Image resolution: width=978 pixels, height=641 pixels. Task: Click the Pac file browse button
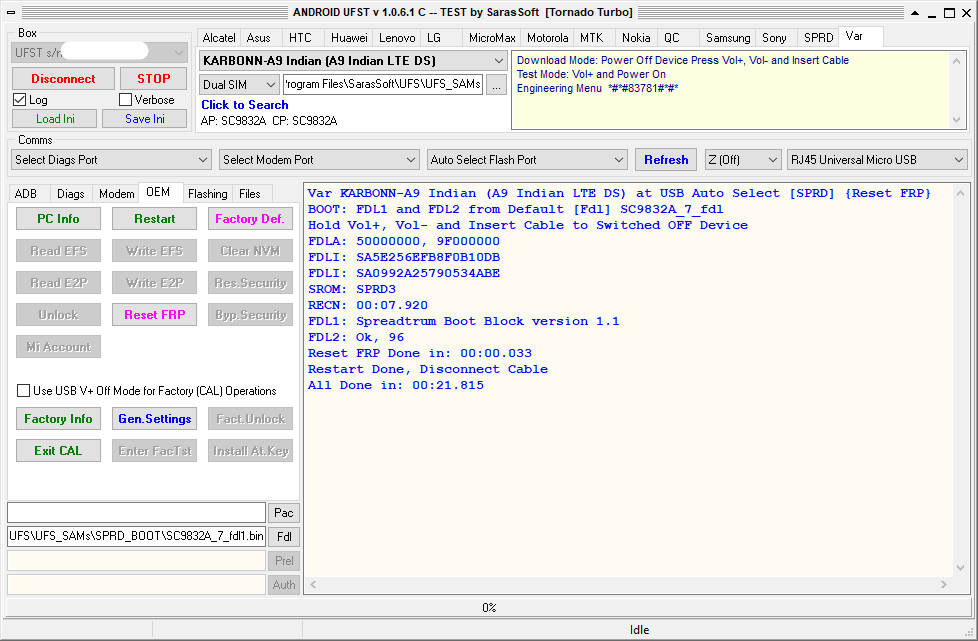point(284,513)
